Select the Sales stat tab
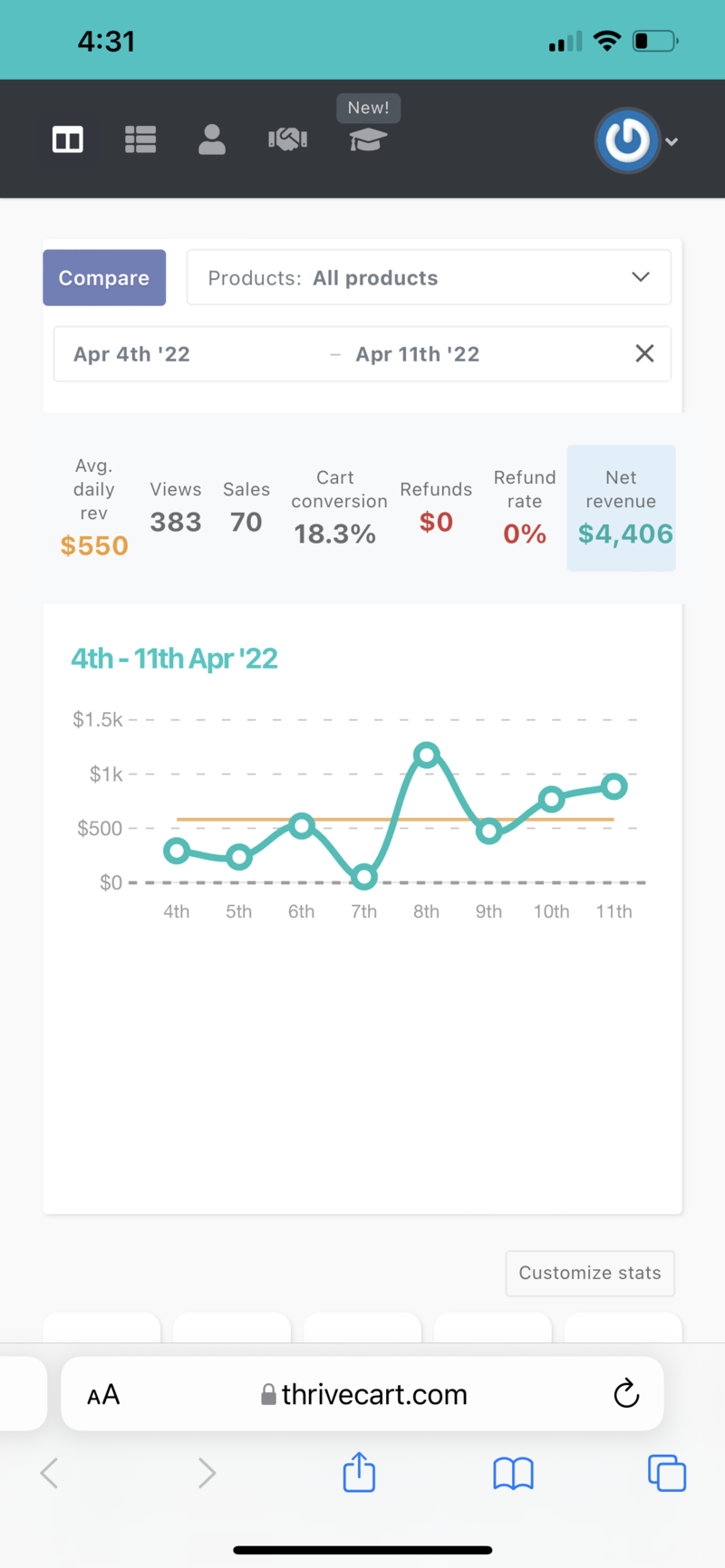Viewport: 725px width, 1568px height. point(246,508)
